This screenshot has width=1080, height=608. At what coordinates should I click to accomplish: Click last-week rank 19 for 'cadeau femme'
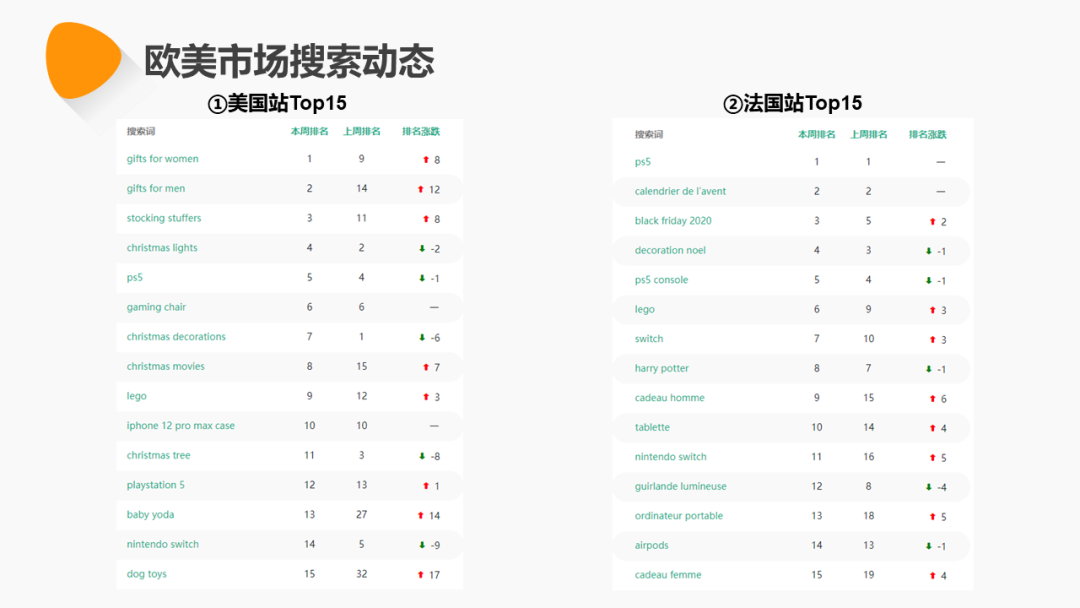tap(869, 574)
